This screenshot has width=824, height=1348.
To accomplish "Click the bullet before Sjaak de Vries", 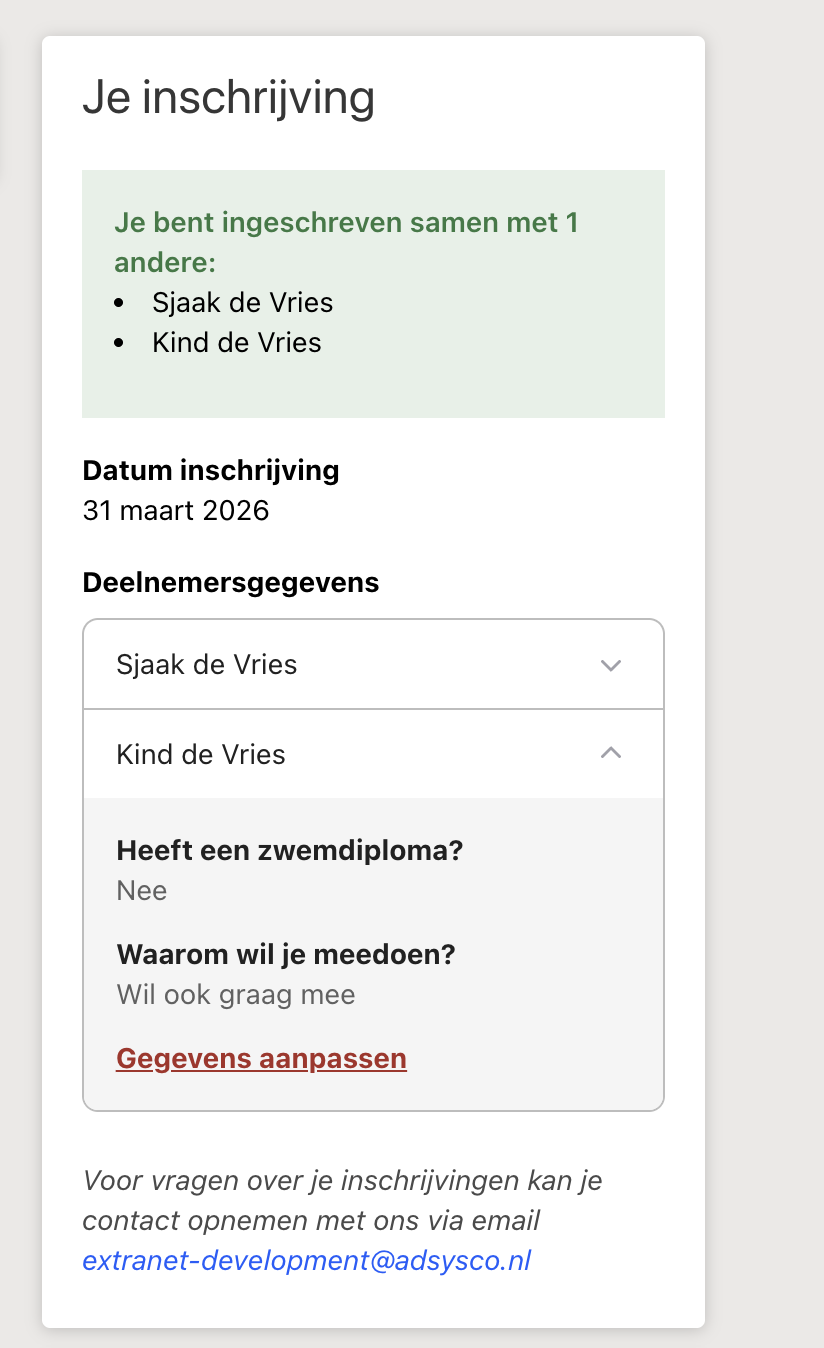I will [120, 302].
